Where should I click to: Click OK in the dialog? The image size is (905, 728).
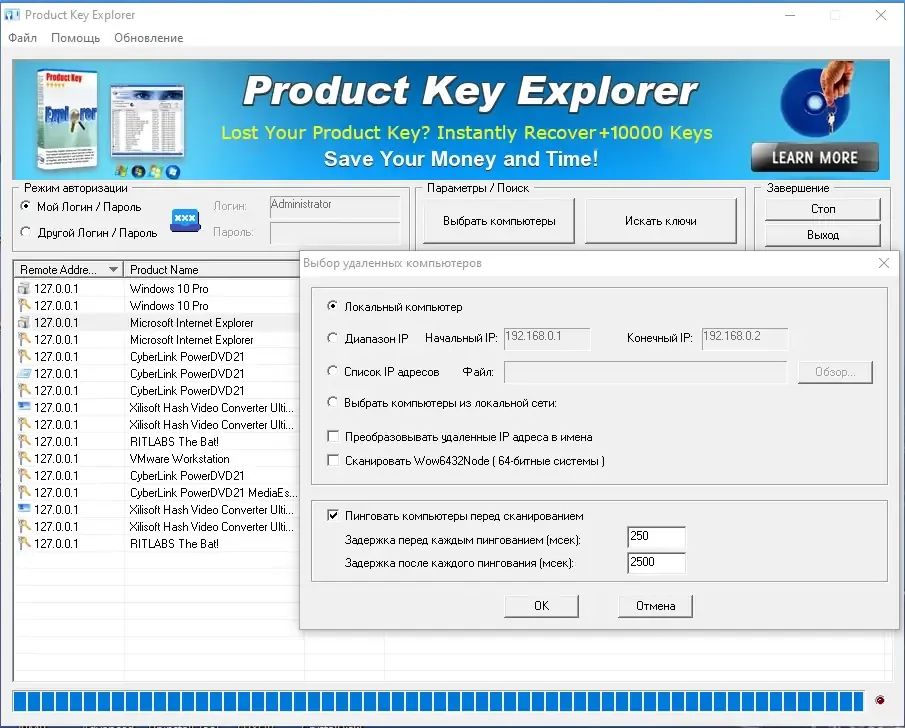click(541, 606)
